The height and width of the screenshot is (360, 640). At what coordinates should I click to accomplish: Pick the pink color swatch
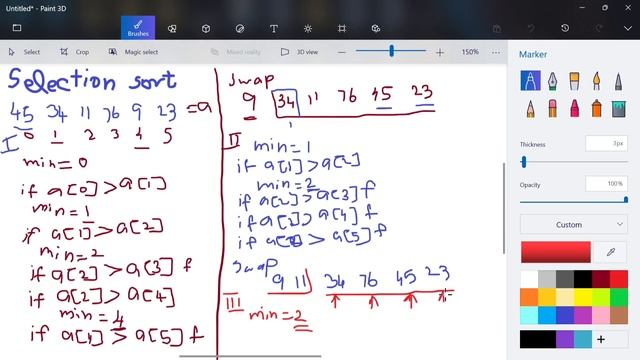click(x=601, y=315)
